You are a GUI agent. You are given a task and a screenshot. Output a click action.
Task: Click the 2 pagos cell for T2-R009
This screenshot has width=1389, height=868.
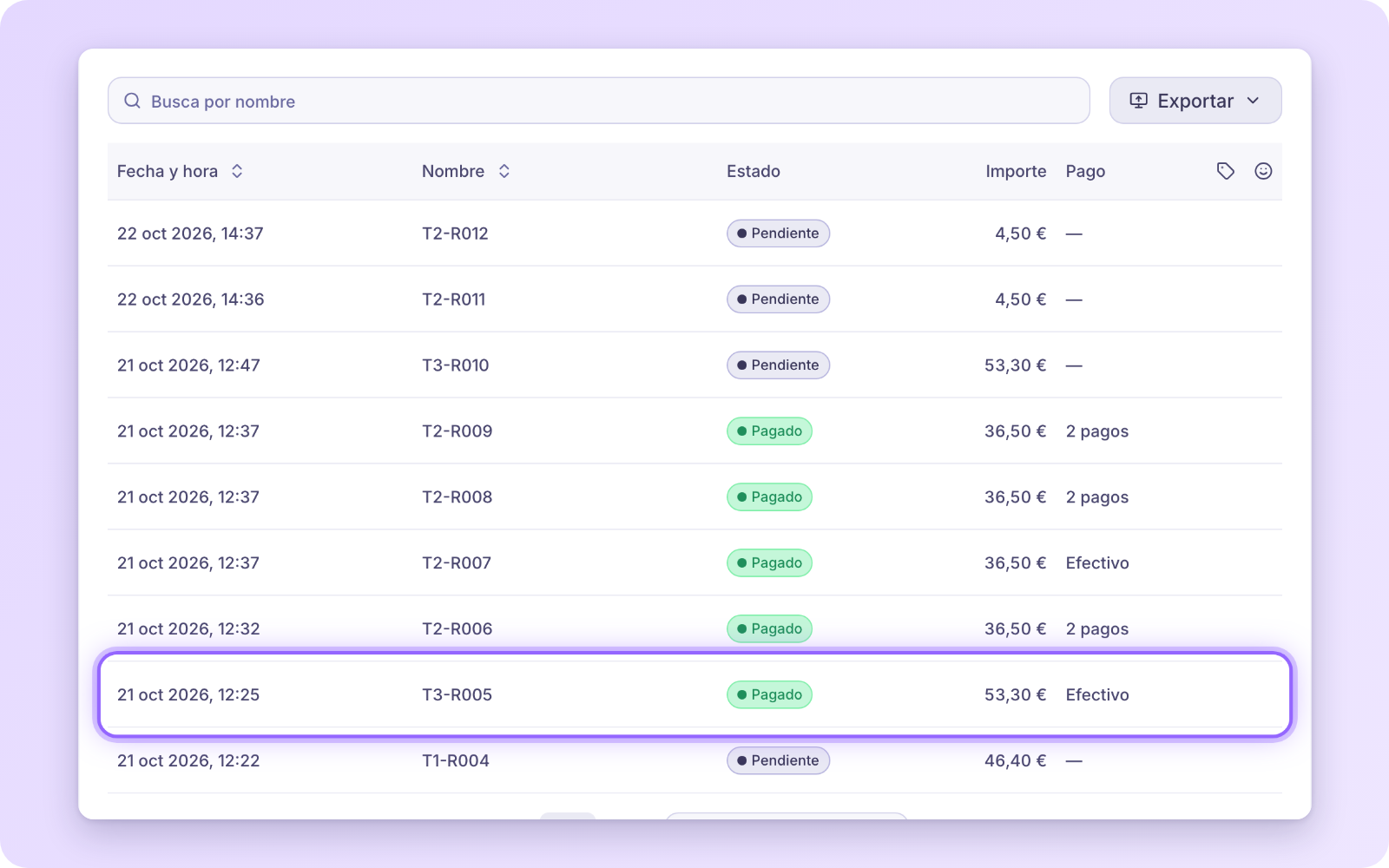(1097, 431)
